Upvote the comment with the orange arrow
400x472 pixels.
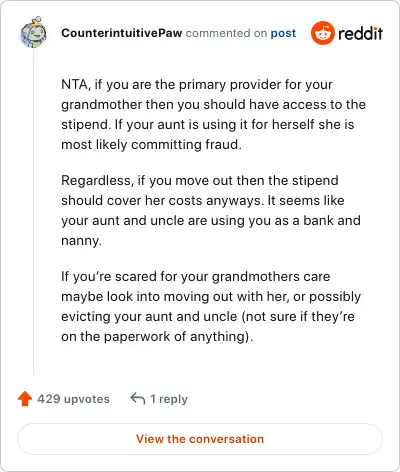click(25, 399)
